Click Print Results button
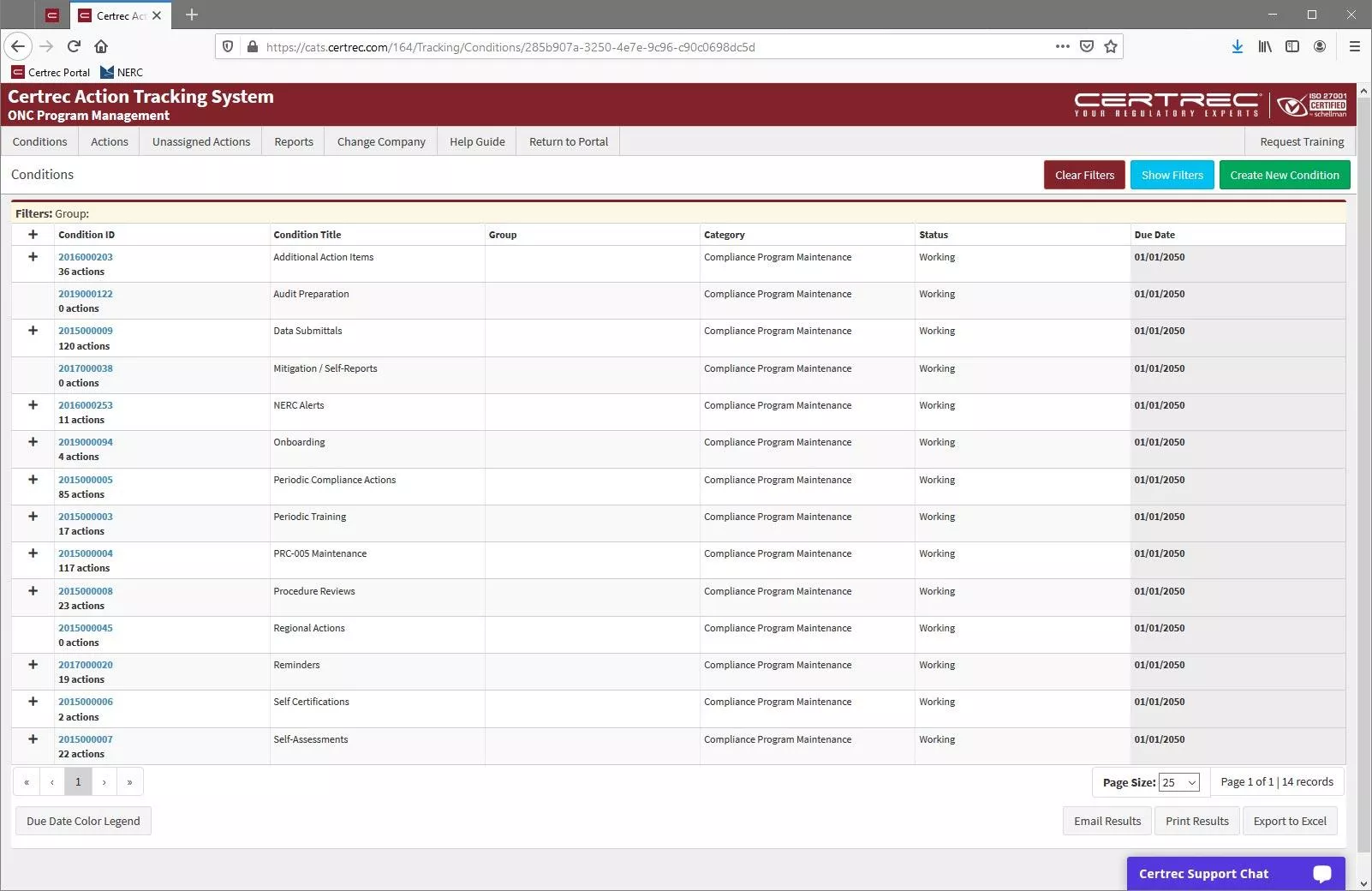 pyautogui.click(x=1196, y=821)
